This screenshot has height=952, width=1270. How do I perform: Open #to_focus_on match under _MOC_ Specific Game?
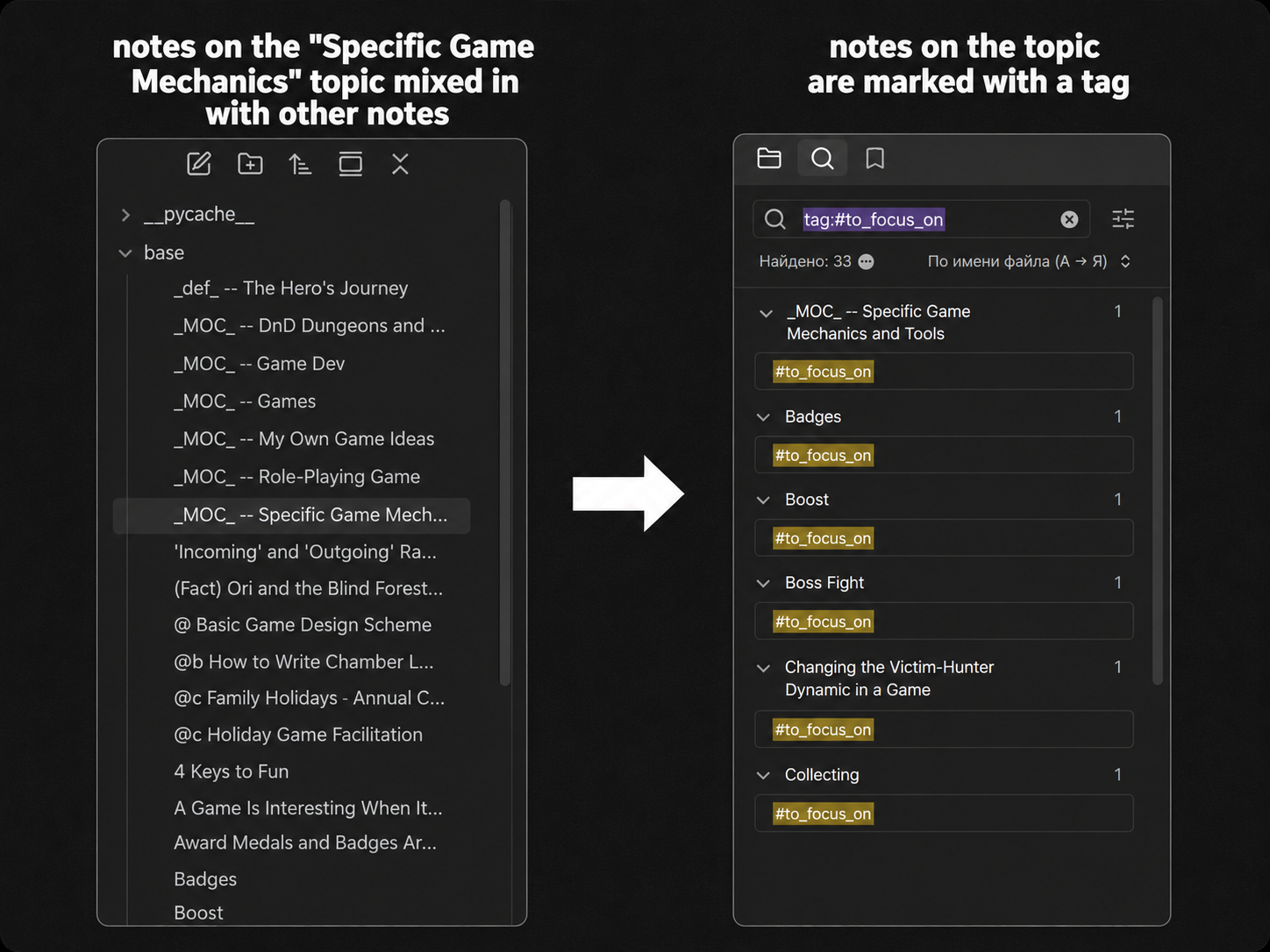click(x=944, y=372)
